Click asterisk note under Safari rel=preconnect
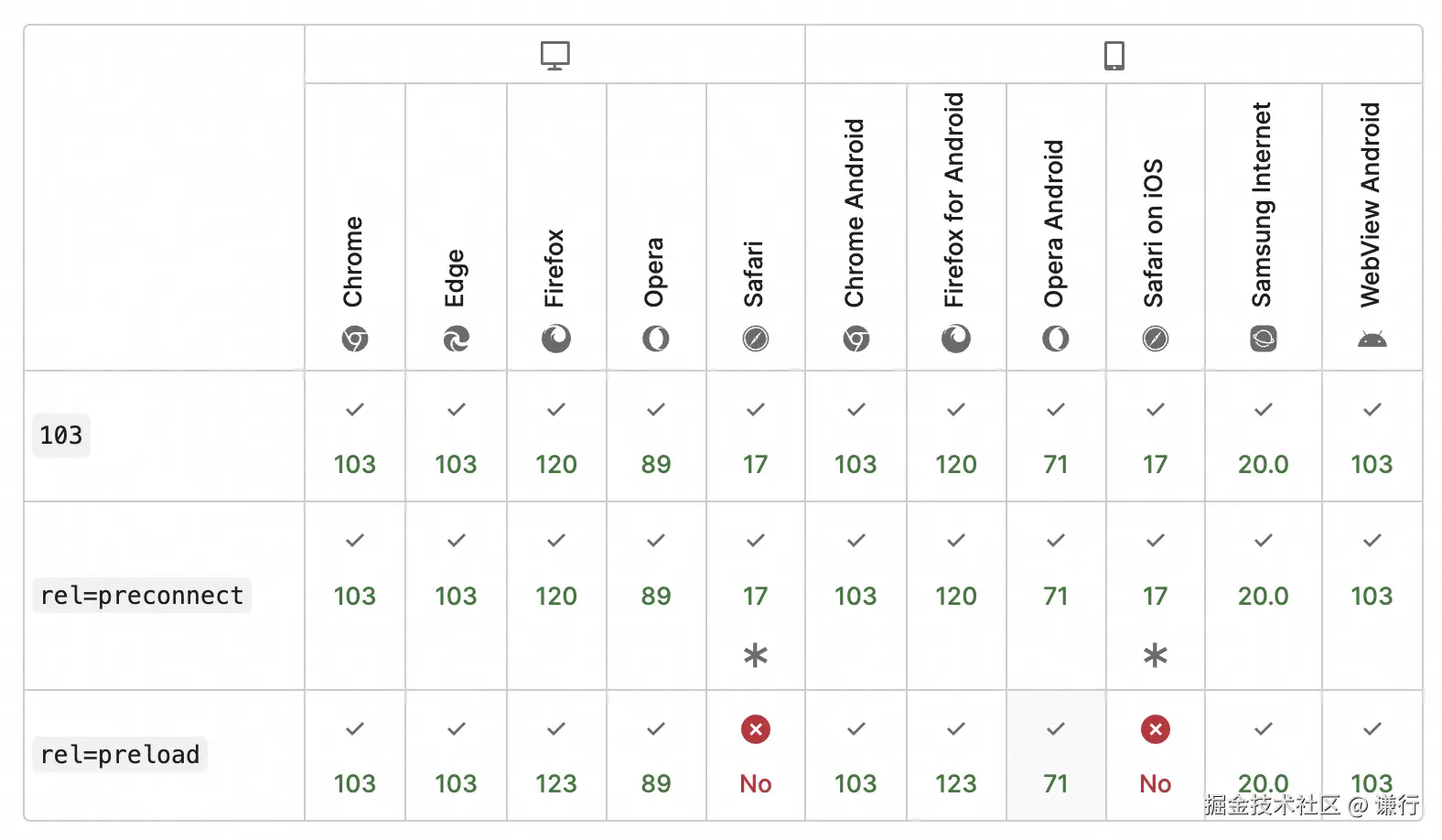Image resolution: width=1442 pixels, height=840 pixels. (x=756, y=655)
